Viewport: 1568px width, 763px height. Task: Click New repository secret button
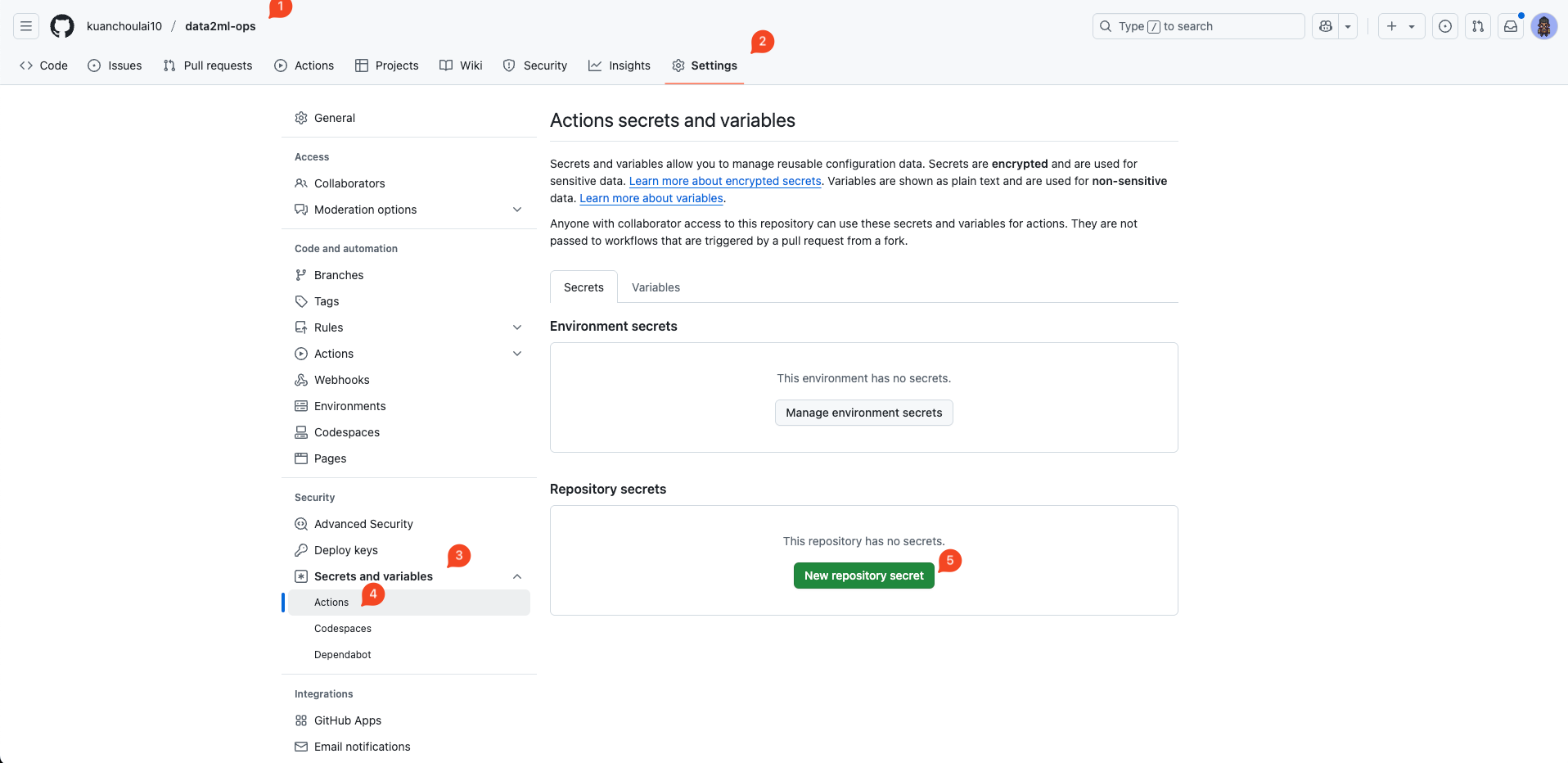pyautogui.click(x=864, y=576)
